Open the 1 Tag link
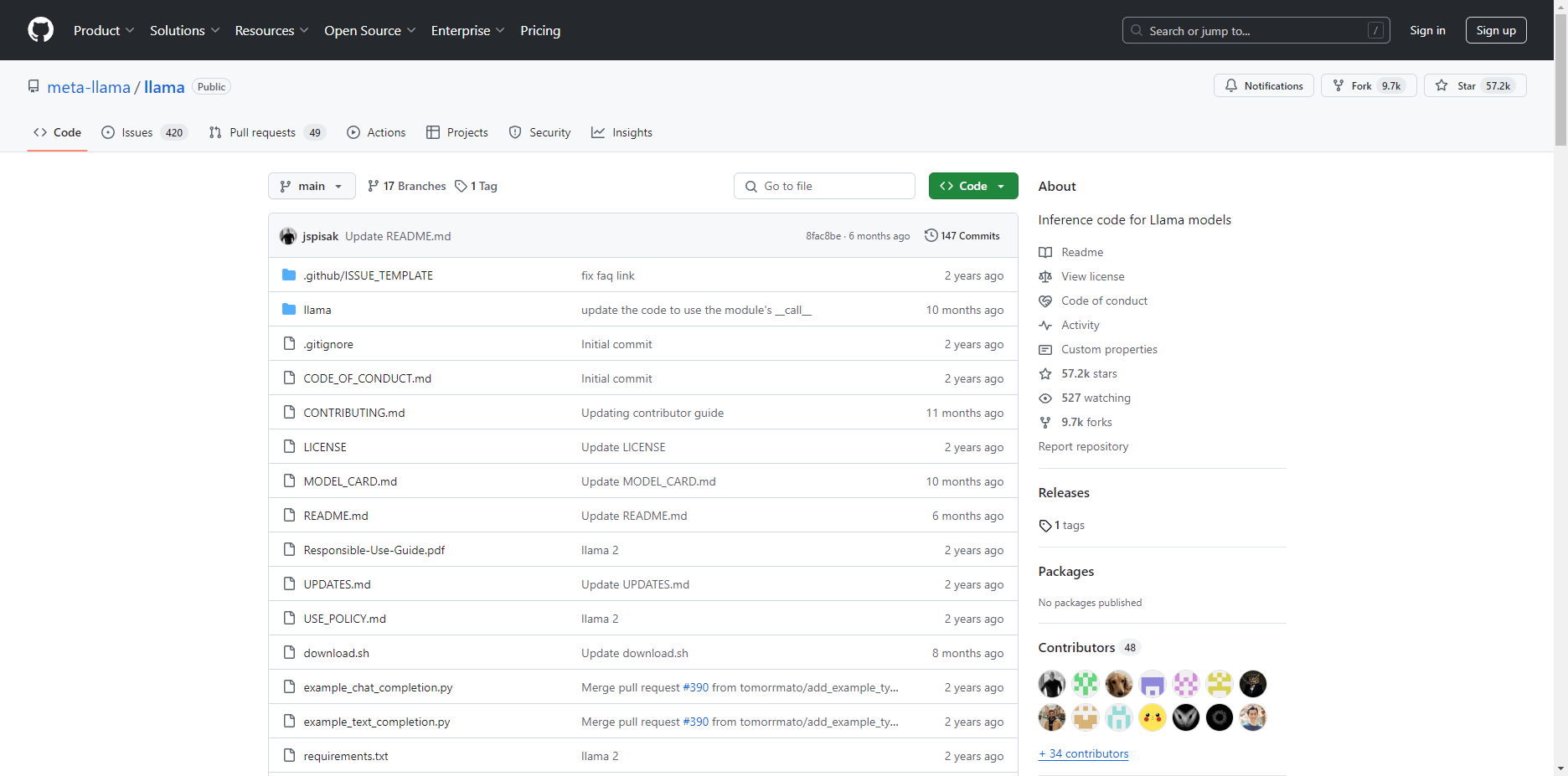 (x=476, y=186)
